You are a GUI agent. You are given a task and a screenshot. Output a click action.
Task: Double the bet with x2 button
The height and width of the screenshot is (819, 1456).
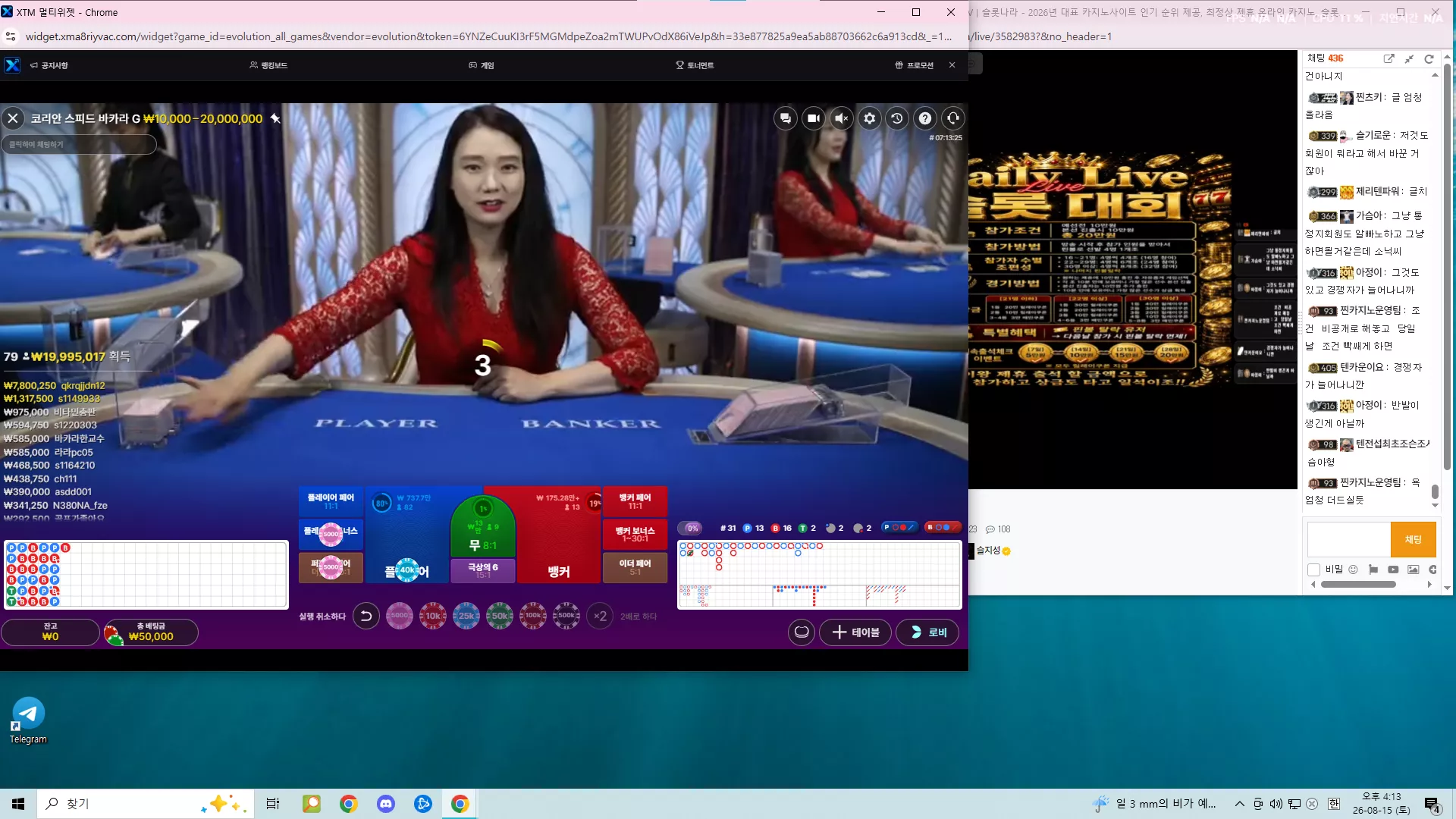[600, 616]
